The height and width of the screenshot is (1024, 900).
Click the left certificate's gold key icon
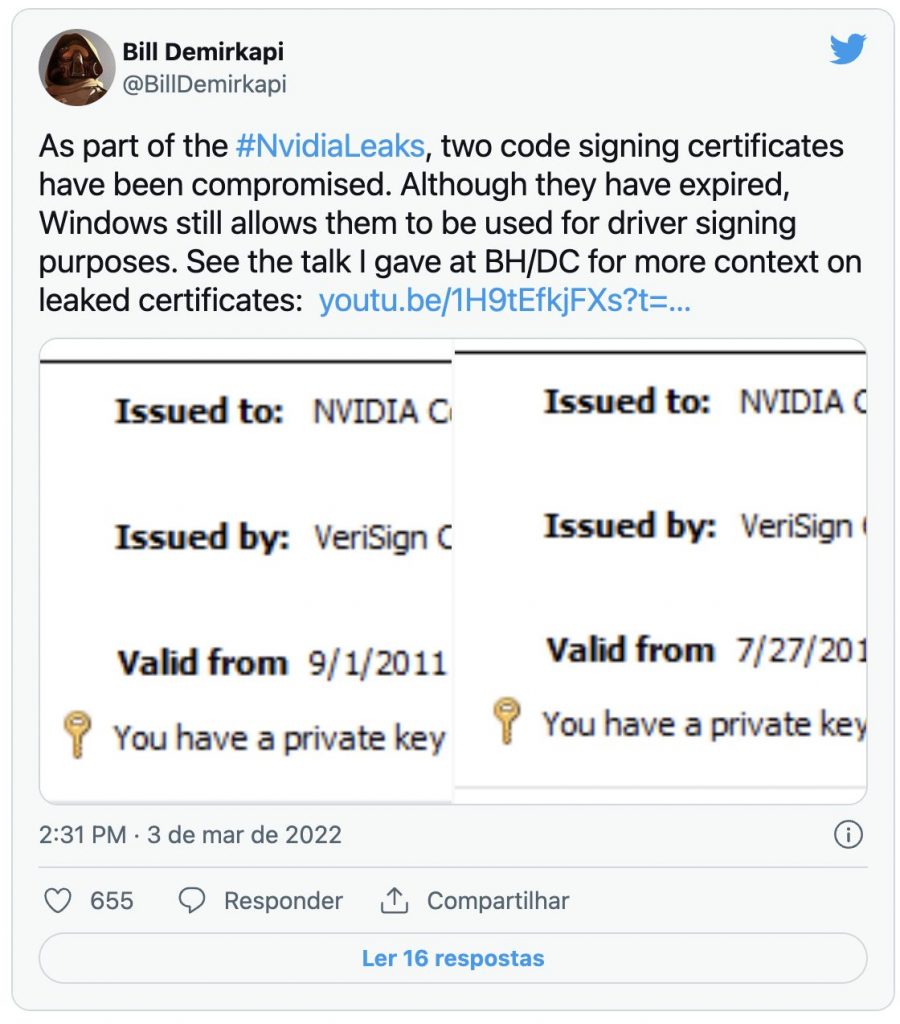tap(77, 734)
